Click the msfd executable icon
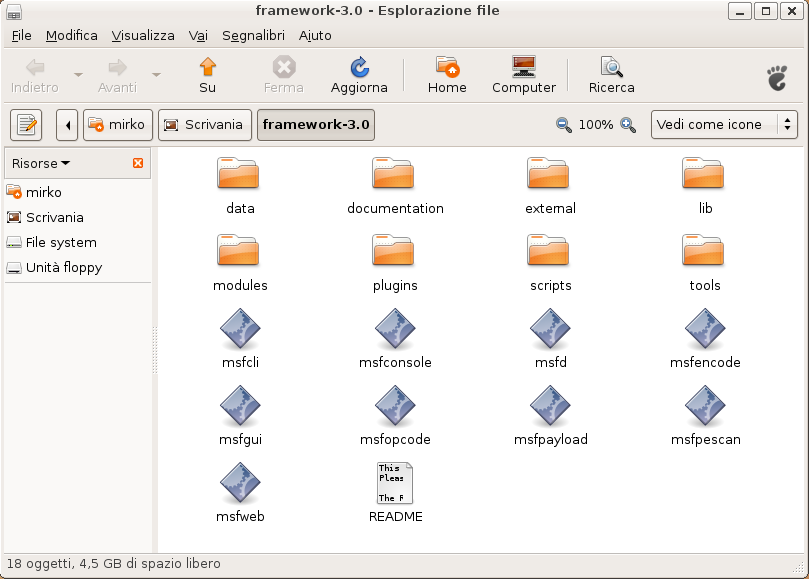 click(x=550, y=329)
